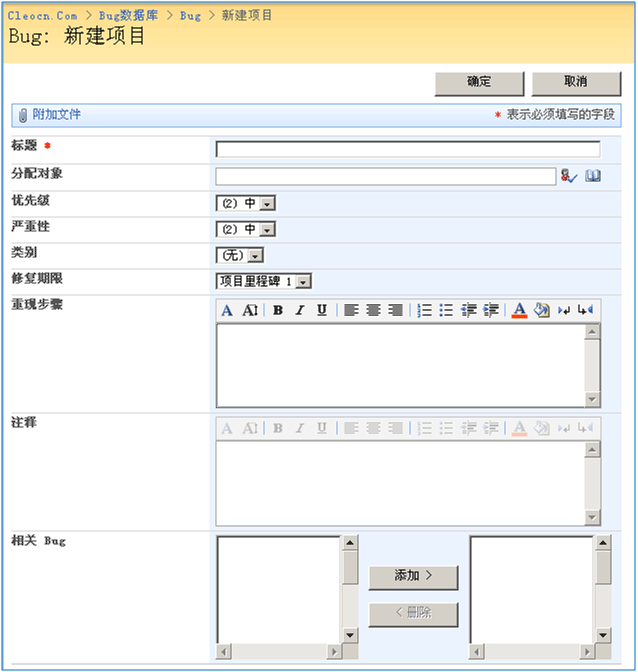638x672 pixels.
Task: Open the 严重性 dropdown
Action: (x=246, y=230)
